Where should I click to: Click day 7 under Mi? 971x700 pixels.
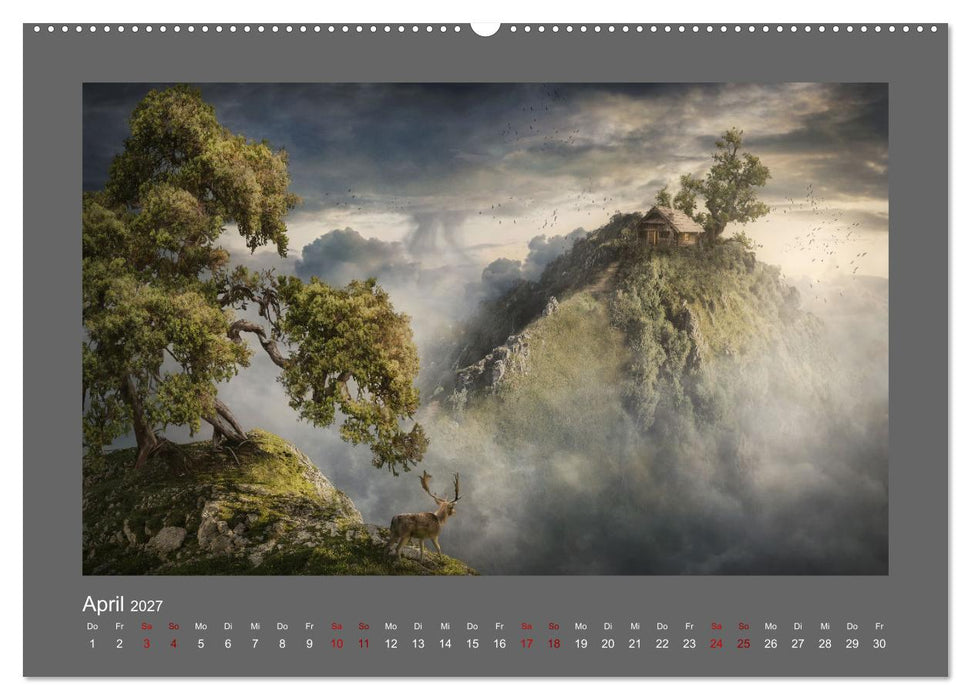pyautogui.click(x=255, y=644)
